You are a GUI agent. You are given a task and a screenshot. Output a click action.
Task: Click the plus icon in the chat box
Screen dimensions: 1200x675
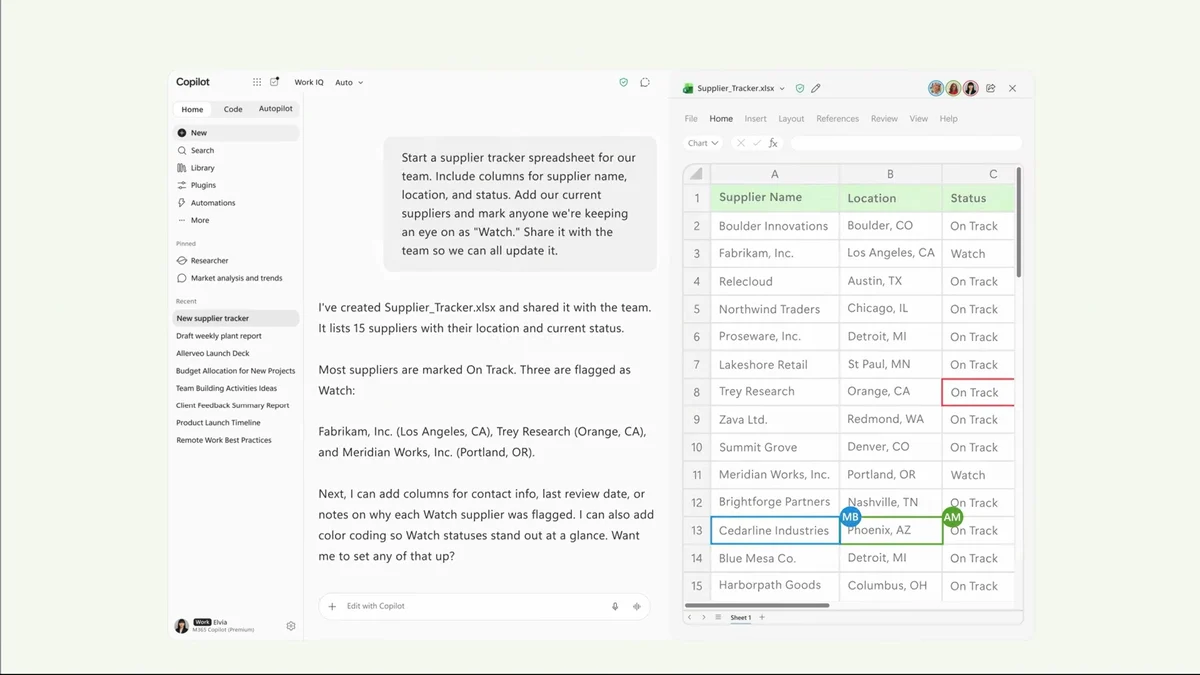coord(332,606)
